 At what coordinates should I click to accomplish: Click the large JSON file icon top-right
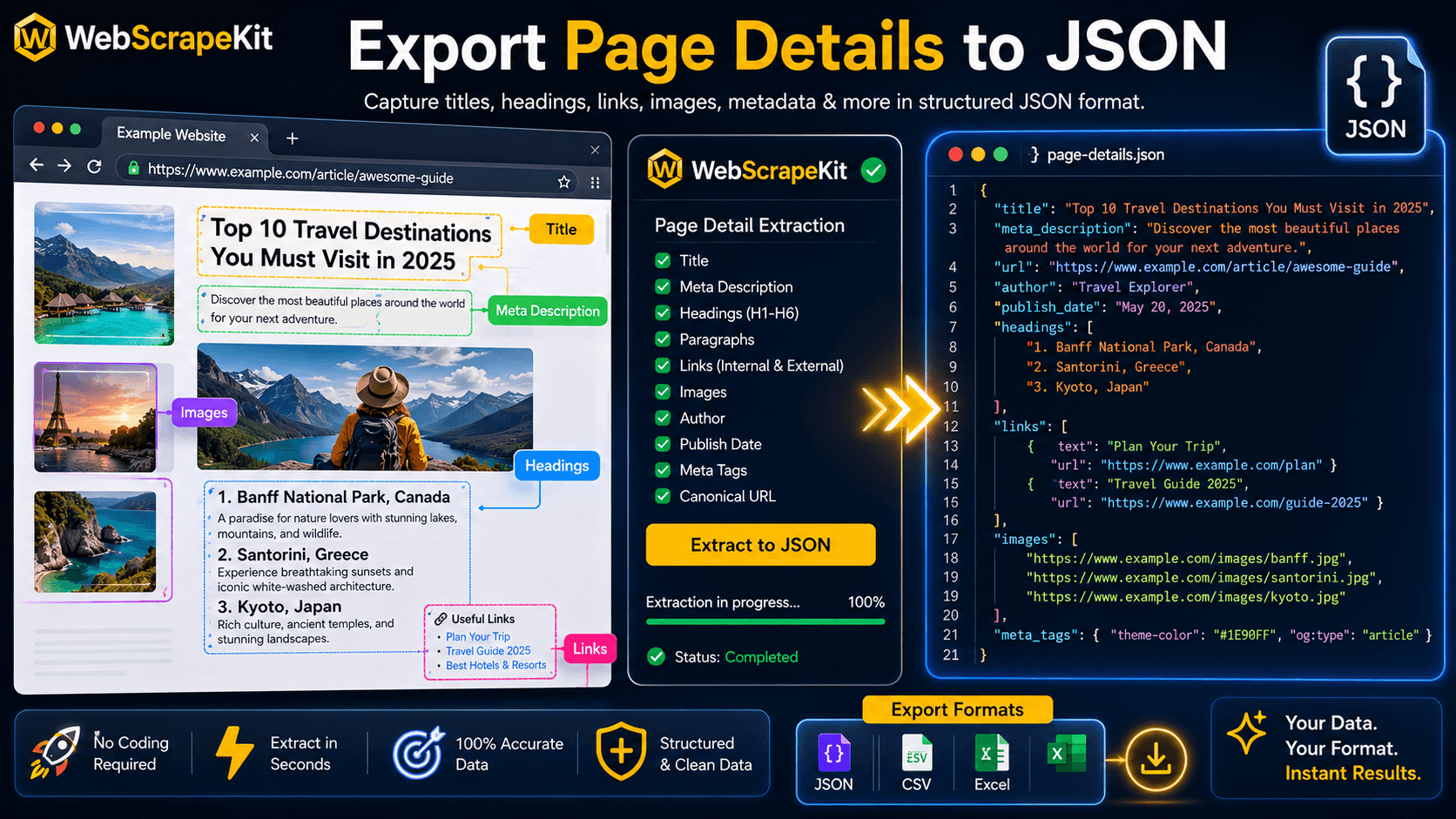coord(1375,96)
